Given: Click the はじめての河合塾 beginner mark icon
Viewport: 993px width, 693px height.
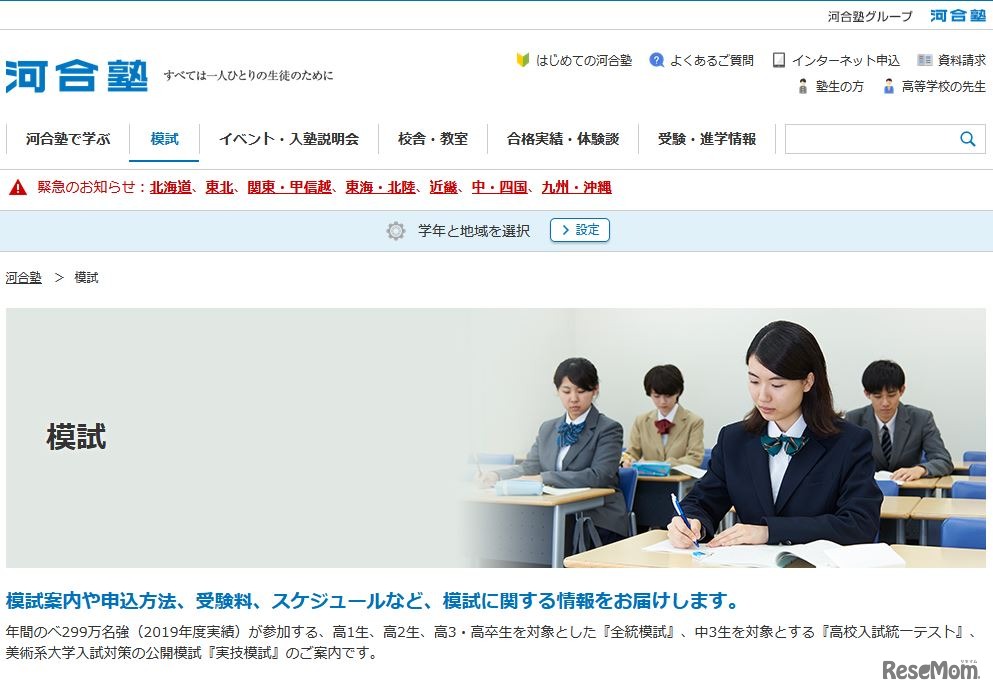Looking at the screenshot, I should [522, 60].
